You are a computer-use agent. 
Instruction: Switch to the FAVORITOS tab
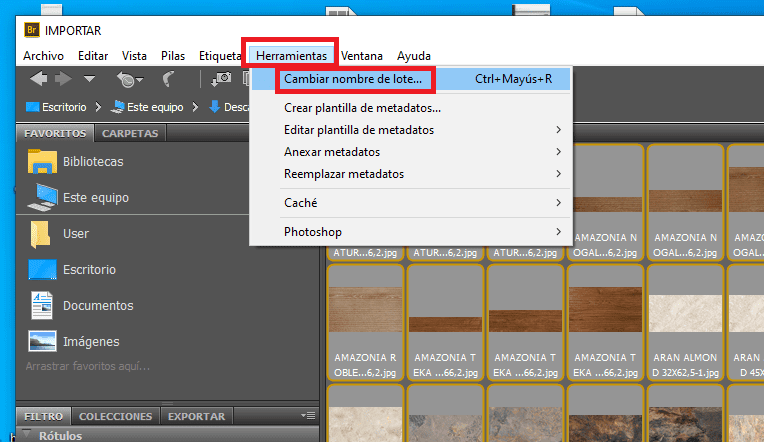click(55, 133)
